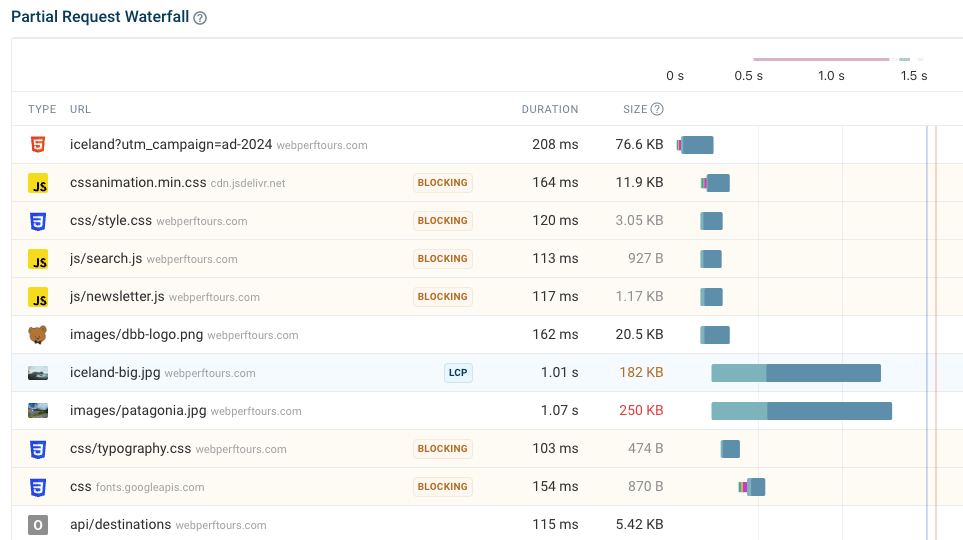Screen dimensions: 963x540
Task: Click the JS icon for cssanimation.min.css row
Action: (x=38, y=183)
